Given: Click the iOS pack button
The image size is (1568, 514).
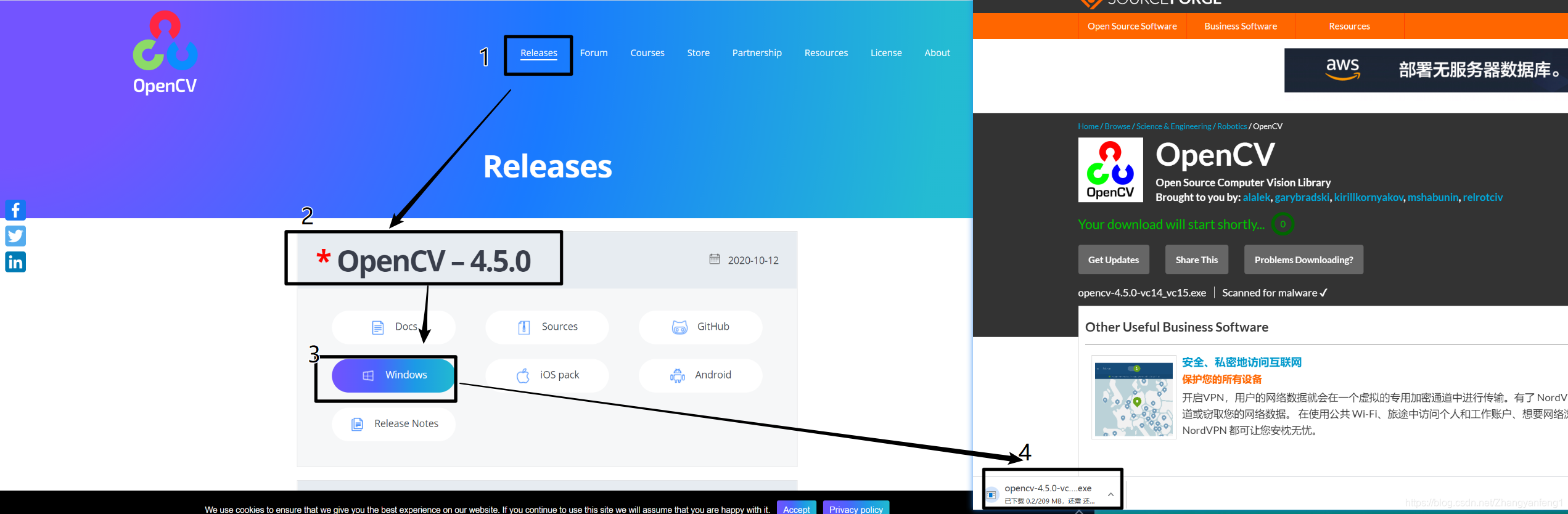Looking at the screenshot, I should coord(547,375).
